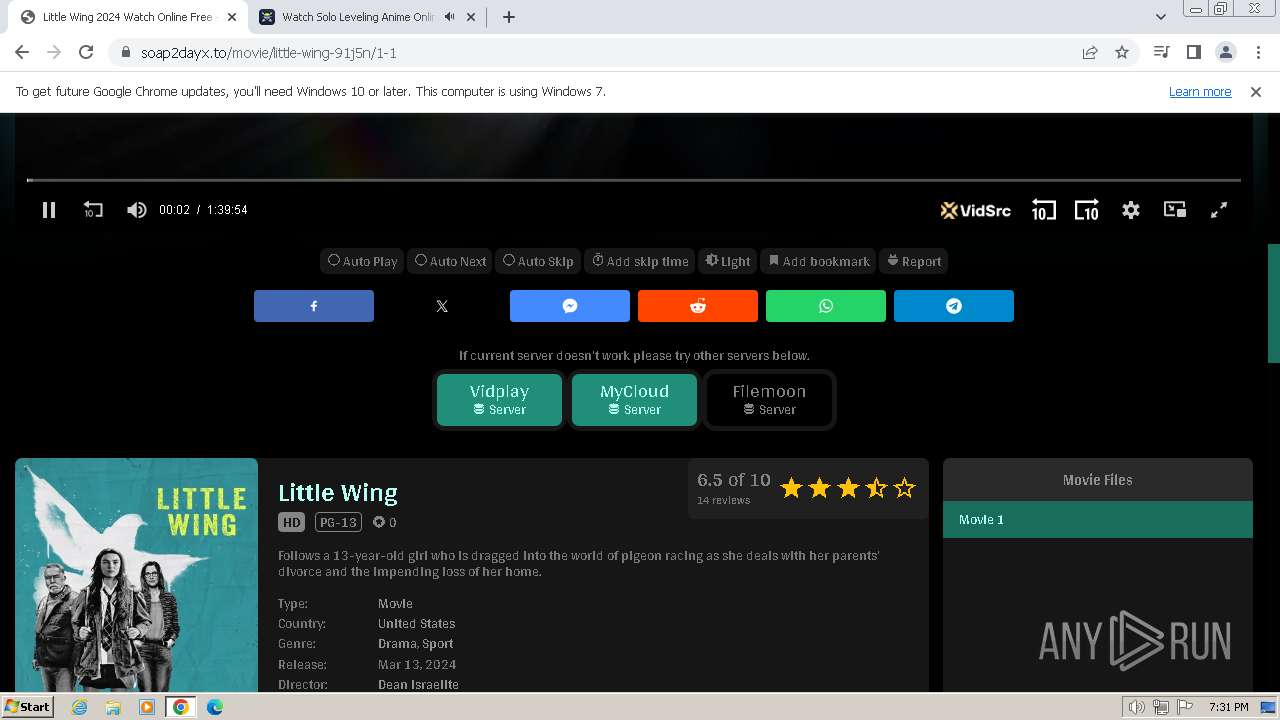The width and height of the screenshot is (1280, 720).
Task: Rate movie with the third star
Action: point(848,488)
